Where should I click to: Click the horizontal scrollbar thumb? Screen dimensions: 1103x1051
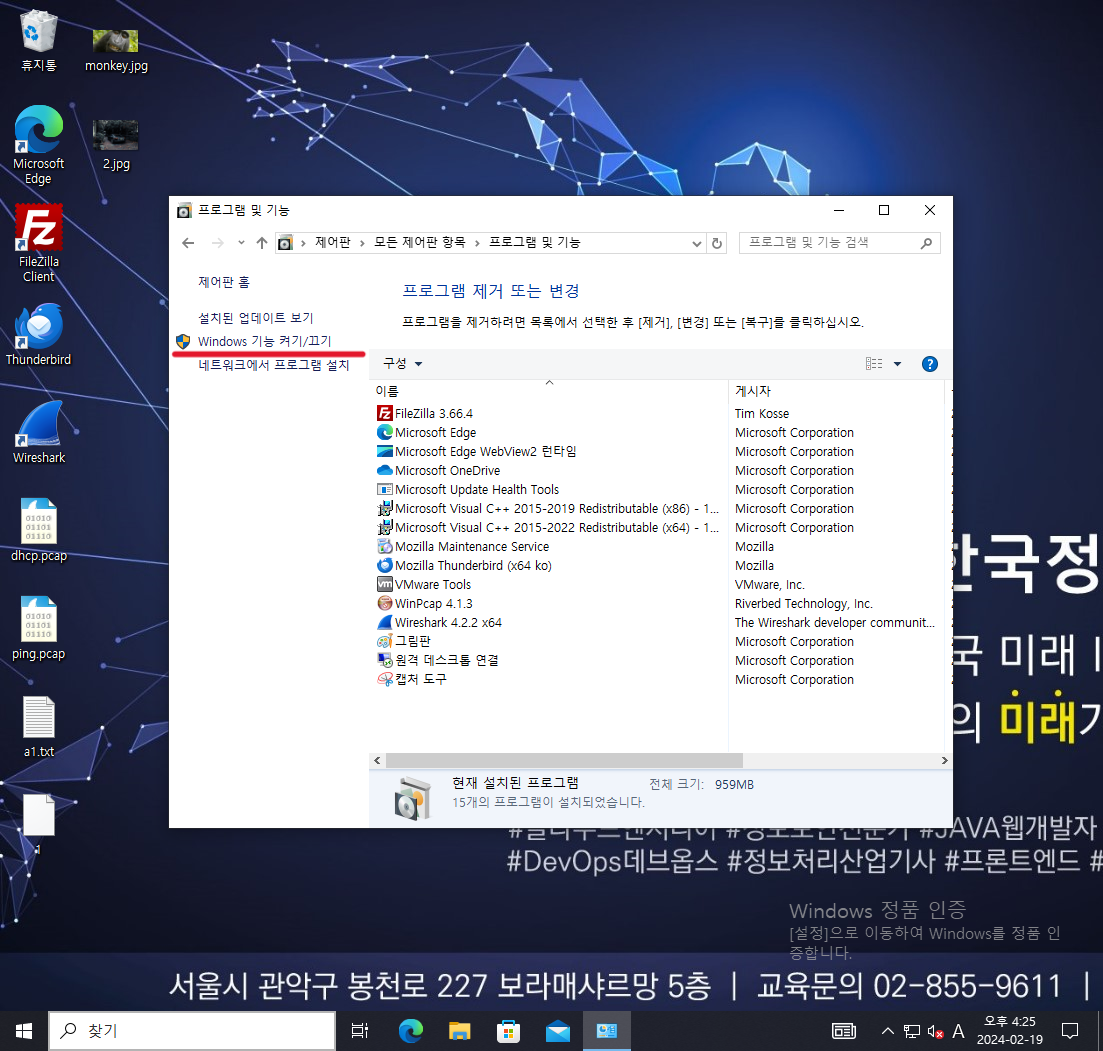tap(564, 760)
